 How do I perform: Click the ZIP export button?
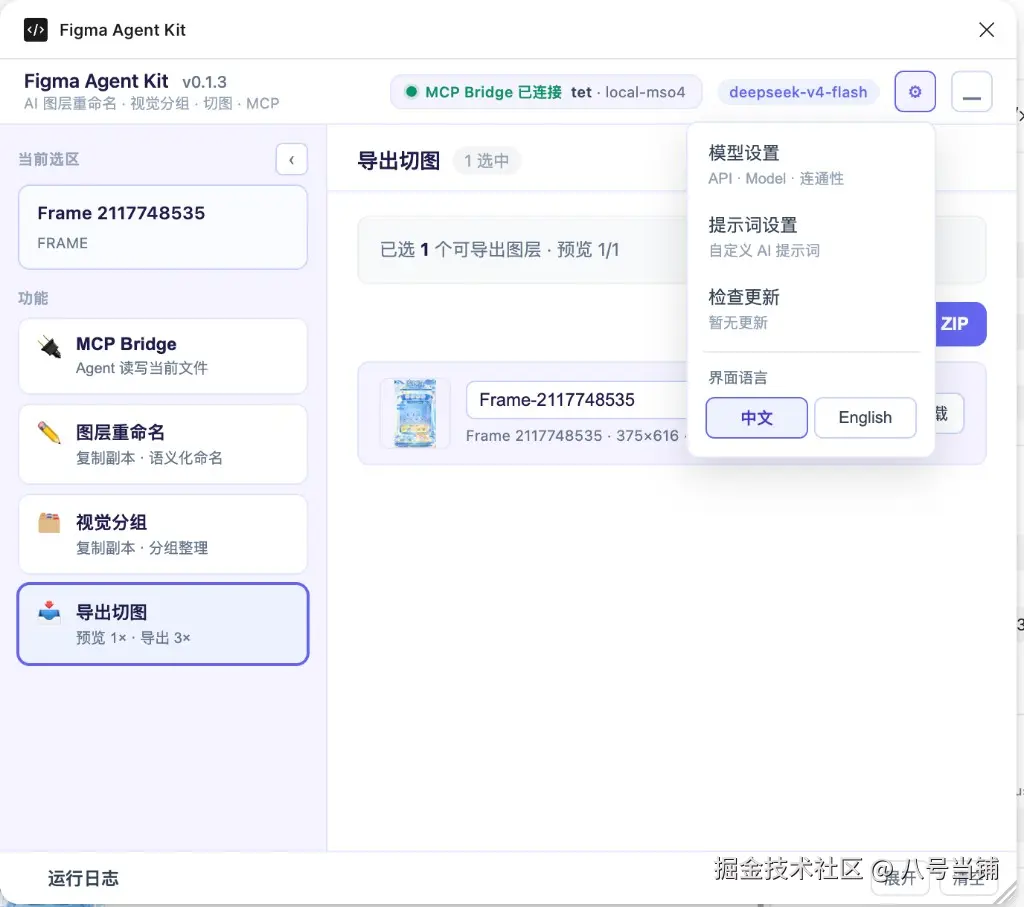point(961,324)
